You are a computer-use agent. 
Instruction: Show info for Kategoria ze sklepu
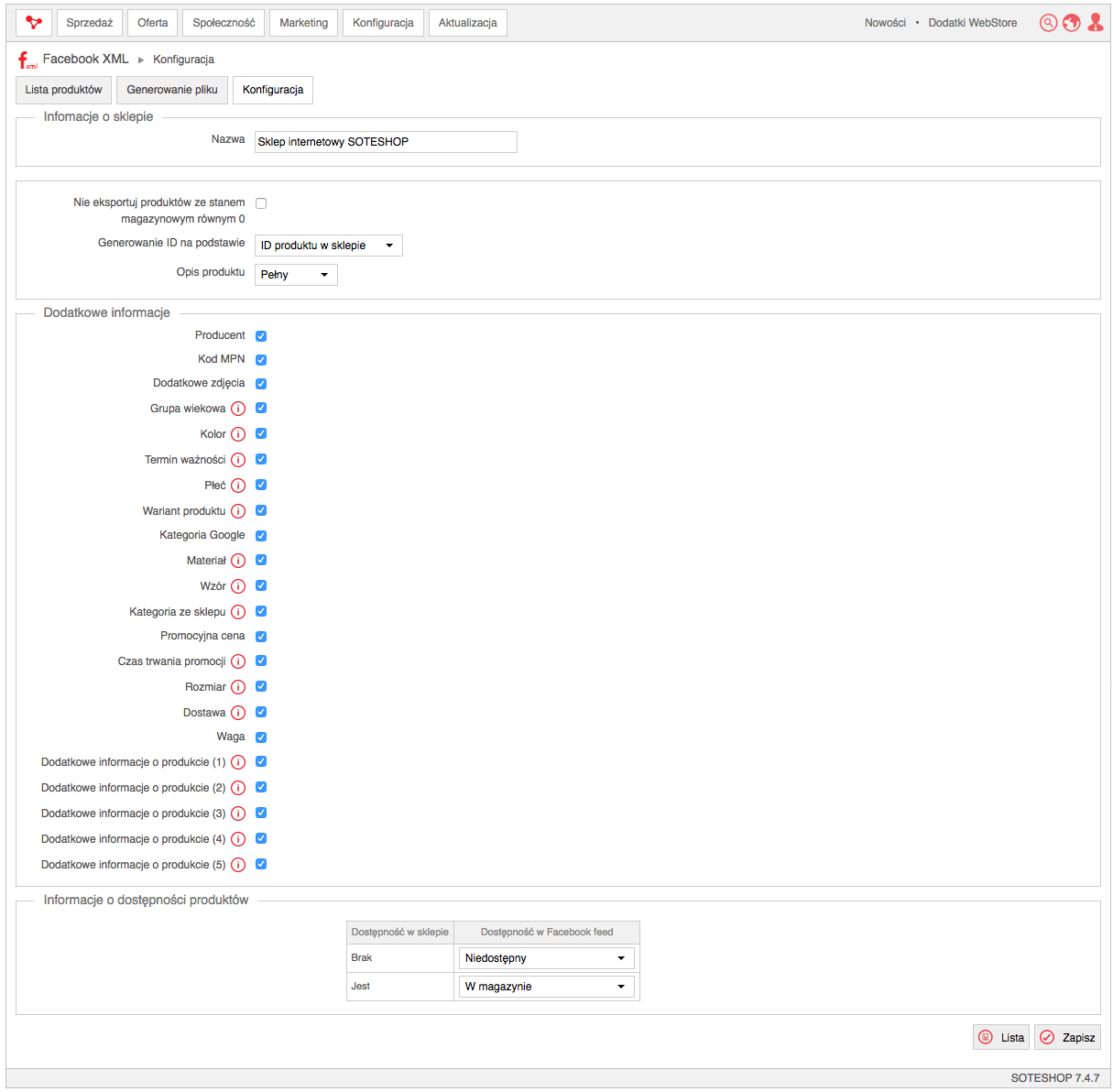pos(238,612)
